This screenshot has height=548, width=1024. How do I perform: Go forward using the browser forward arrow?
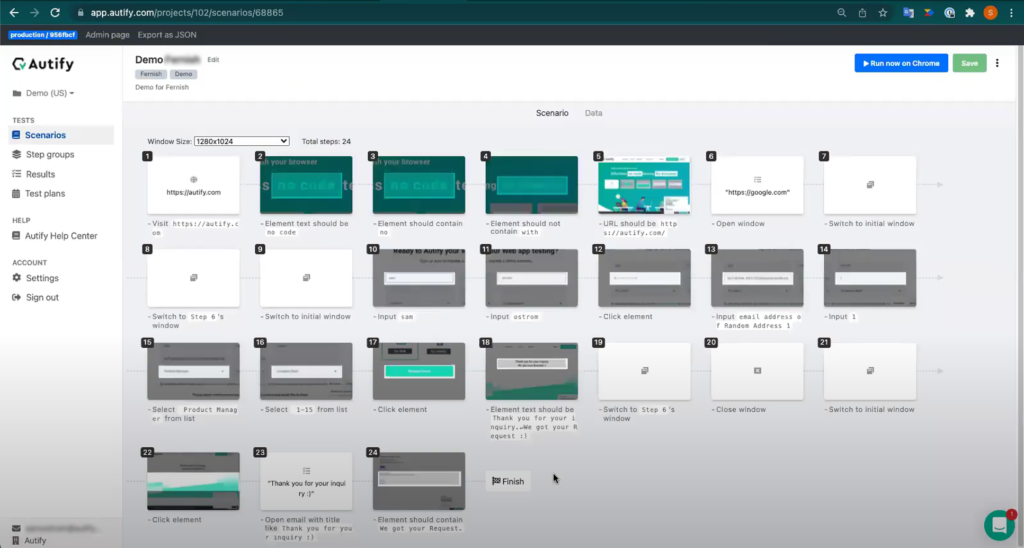pyautogui.click(x=35, y=12)
